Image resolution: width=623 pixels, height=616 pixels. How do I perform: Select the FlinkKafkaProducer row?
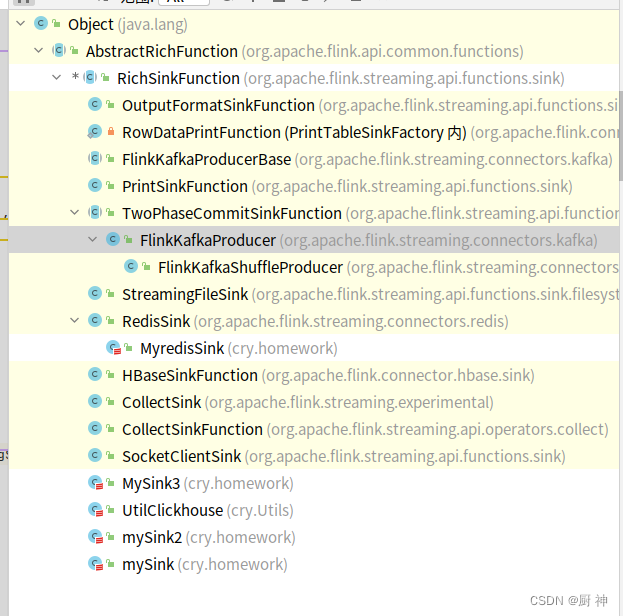pos(314,240)
